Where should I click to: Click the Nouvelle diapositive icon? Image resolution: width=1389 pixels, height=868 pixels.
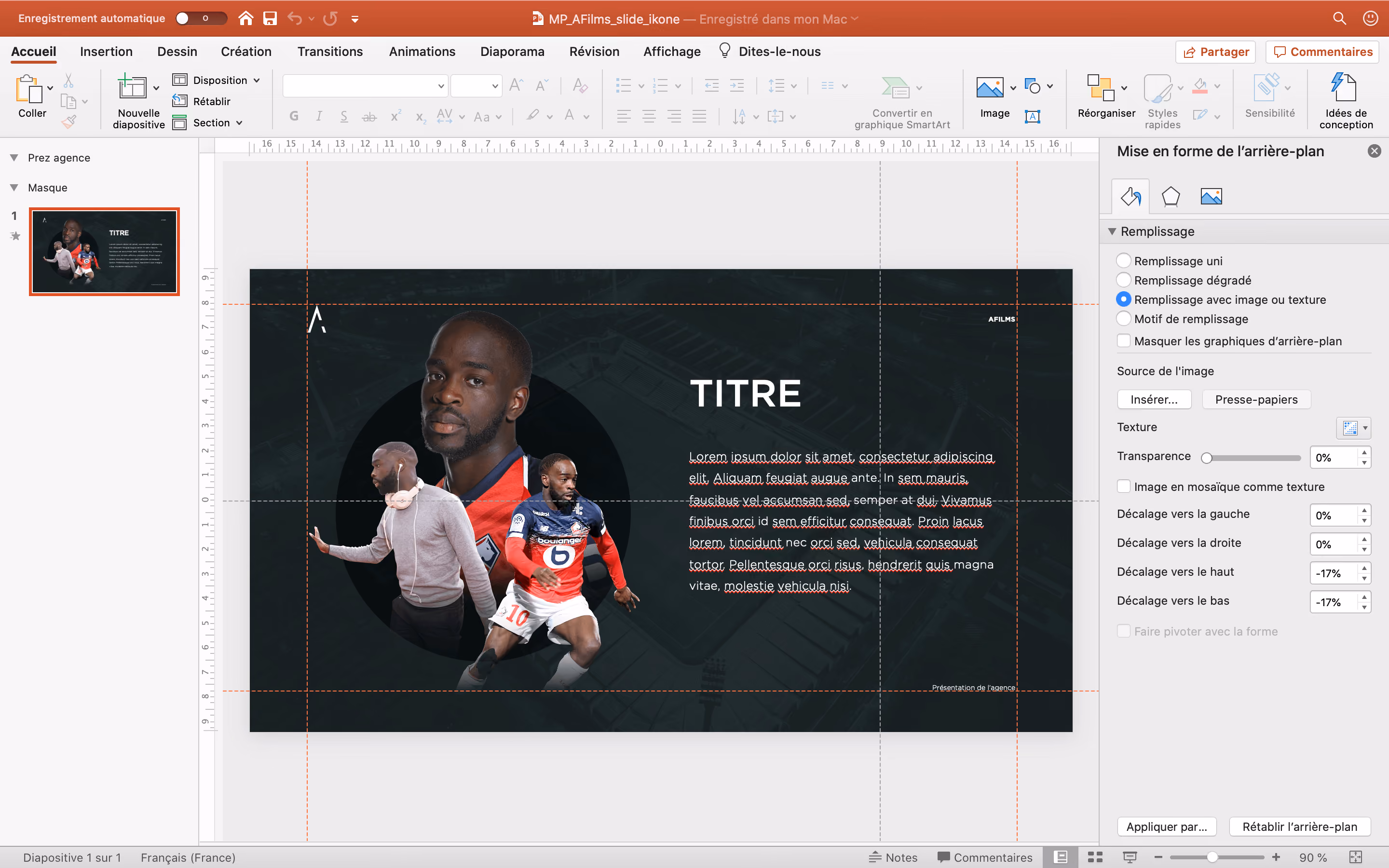[x=133, y=87]
